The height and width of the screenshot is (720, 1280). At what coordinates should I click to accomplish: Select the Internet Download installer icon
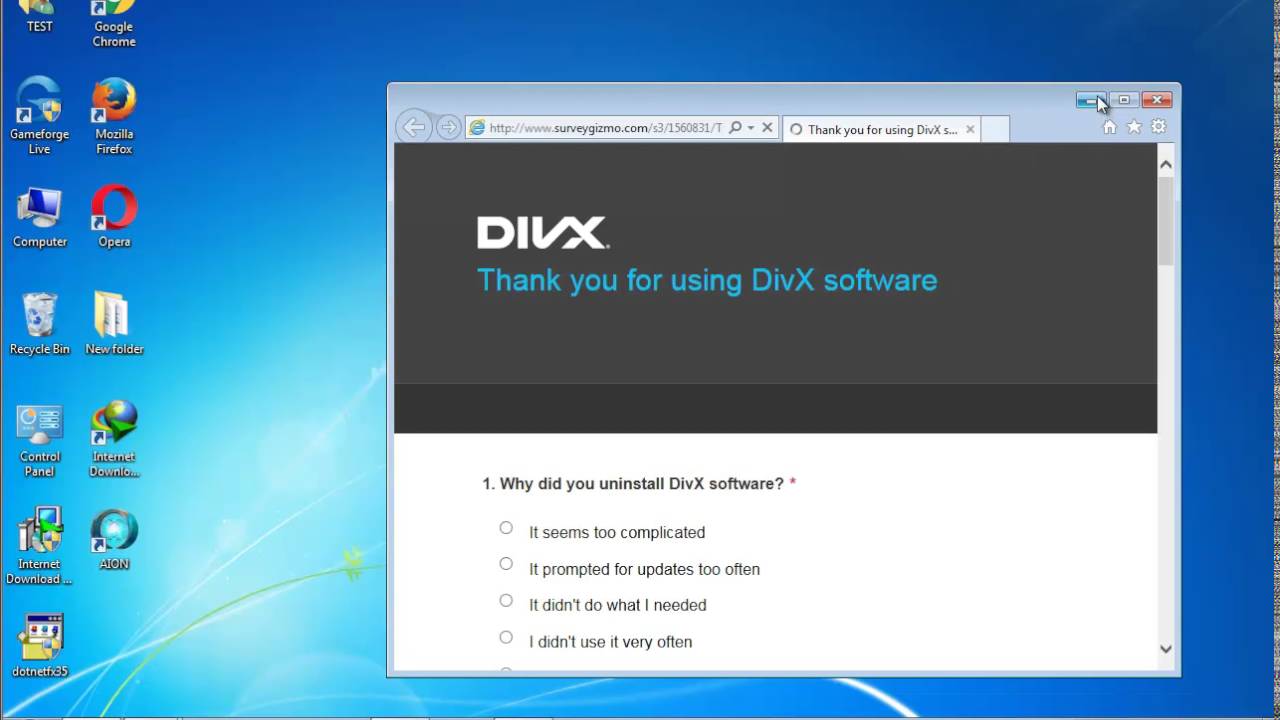pyautogui.click(x=40, y=546)
